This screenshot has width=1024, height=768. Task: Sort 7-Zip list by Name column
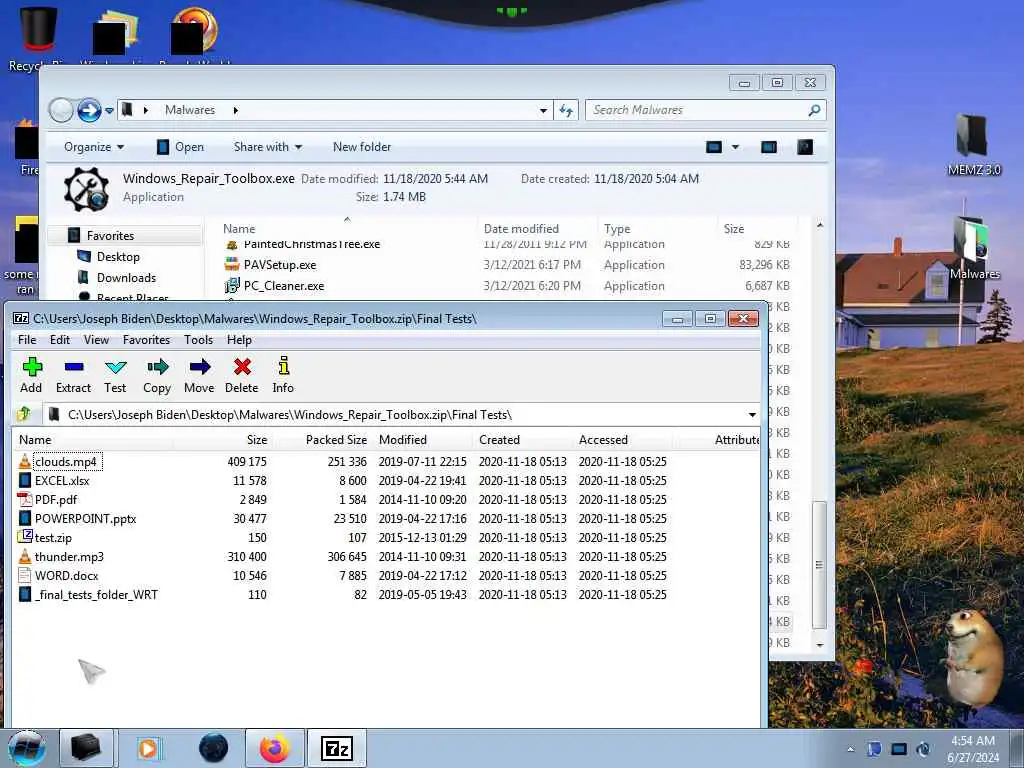[93, 440]
